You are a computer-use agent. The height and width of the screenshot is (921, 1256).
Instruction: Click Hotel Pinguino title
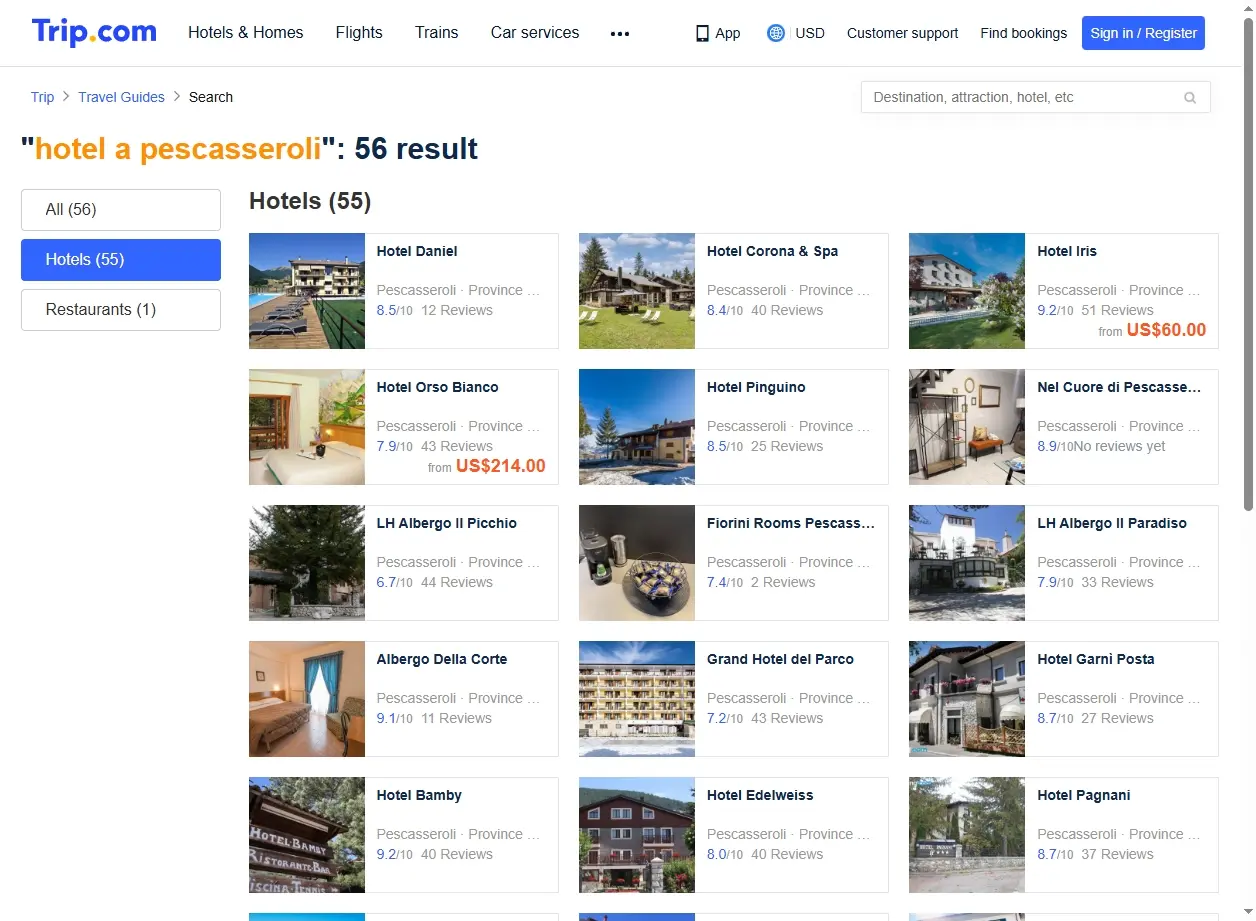[x=756, y=387]
